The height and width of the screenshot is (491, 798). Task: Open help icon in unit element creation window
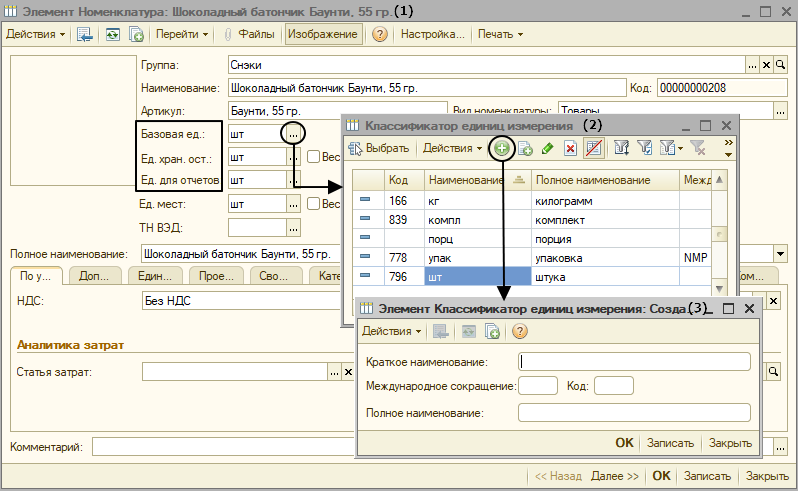point(520,332)
